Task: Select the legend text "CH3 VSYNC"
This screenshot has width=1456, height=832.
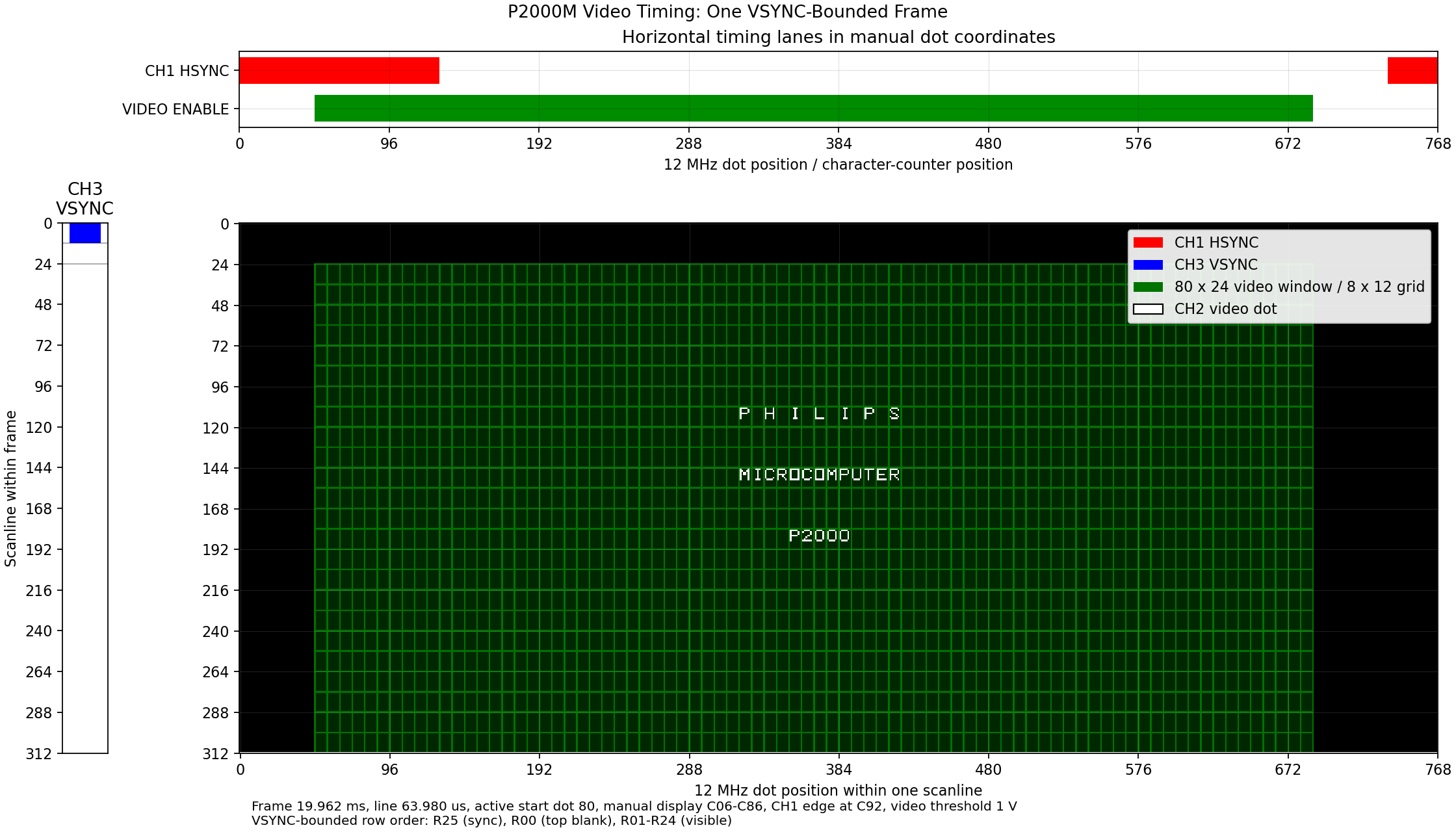Action: (x=1215, y=265)
